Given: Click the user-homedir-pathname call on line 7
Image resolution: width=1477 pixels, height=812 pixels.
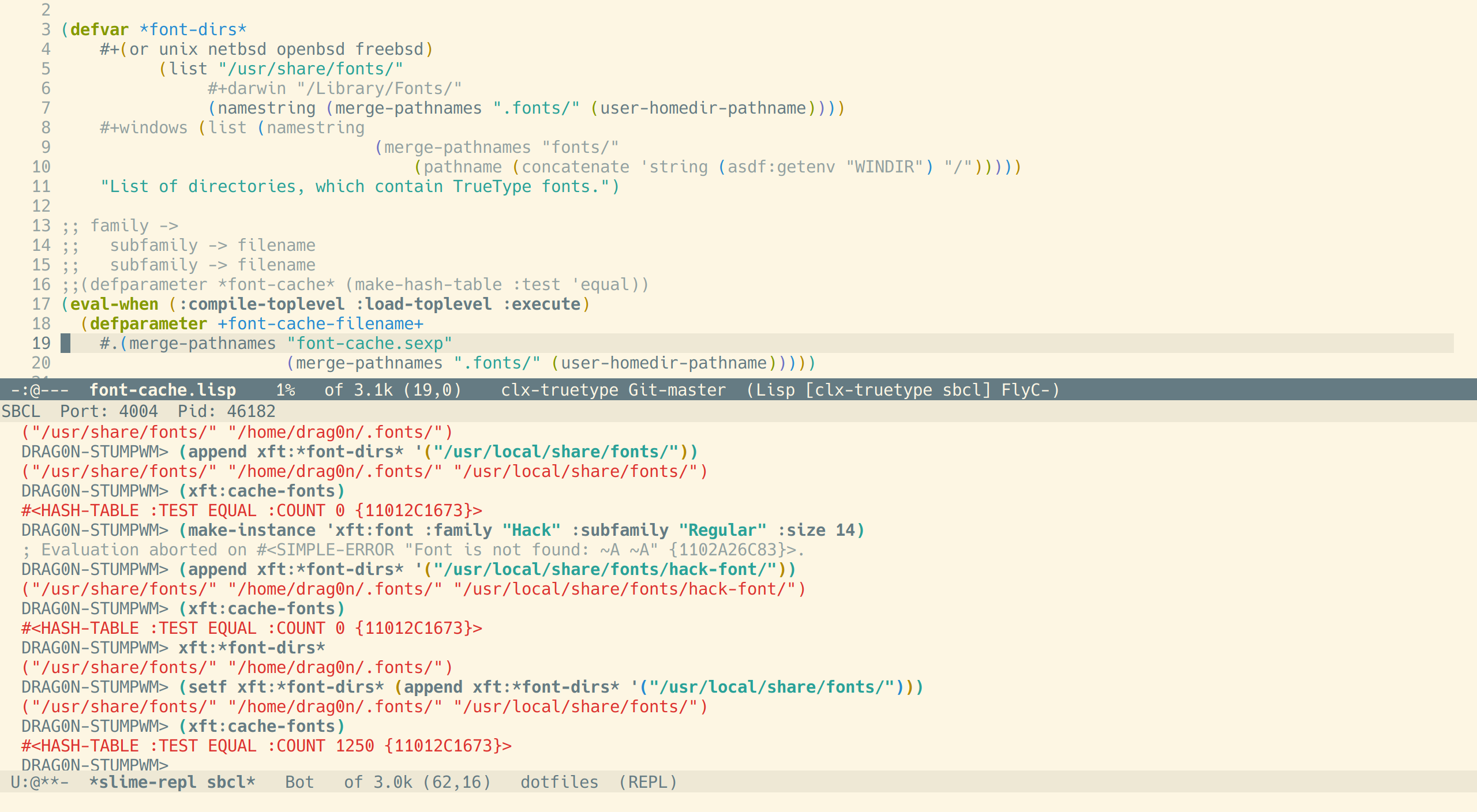Looking at the screenshot, I should (x=703, y=108).
